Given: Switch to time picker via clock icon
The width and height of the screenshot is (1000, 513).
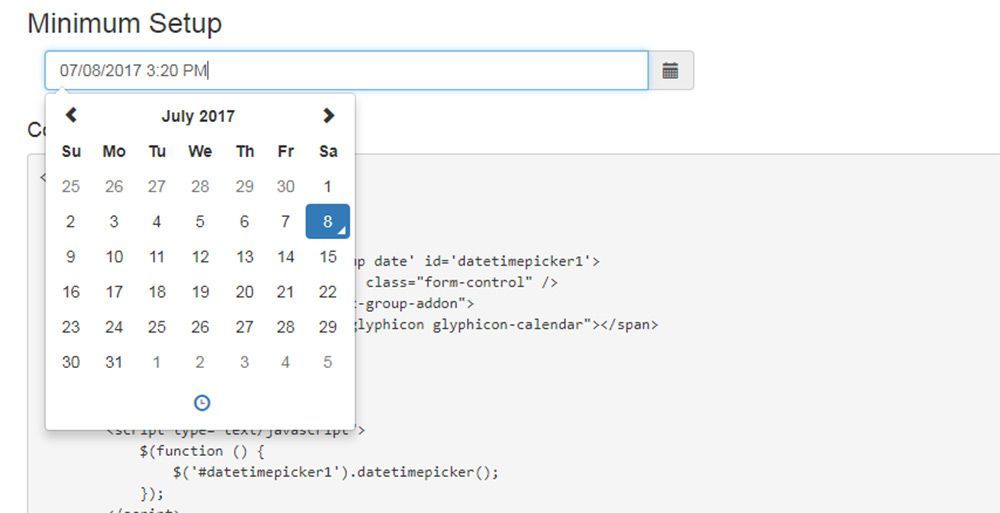Looking at the screenshot, I should point(201,402).
